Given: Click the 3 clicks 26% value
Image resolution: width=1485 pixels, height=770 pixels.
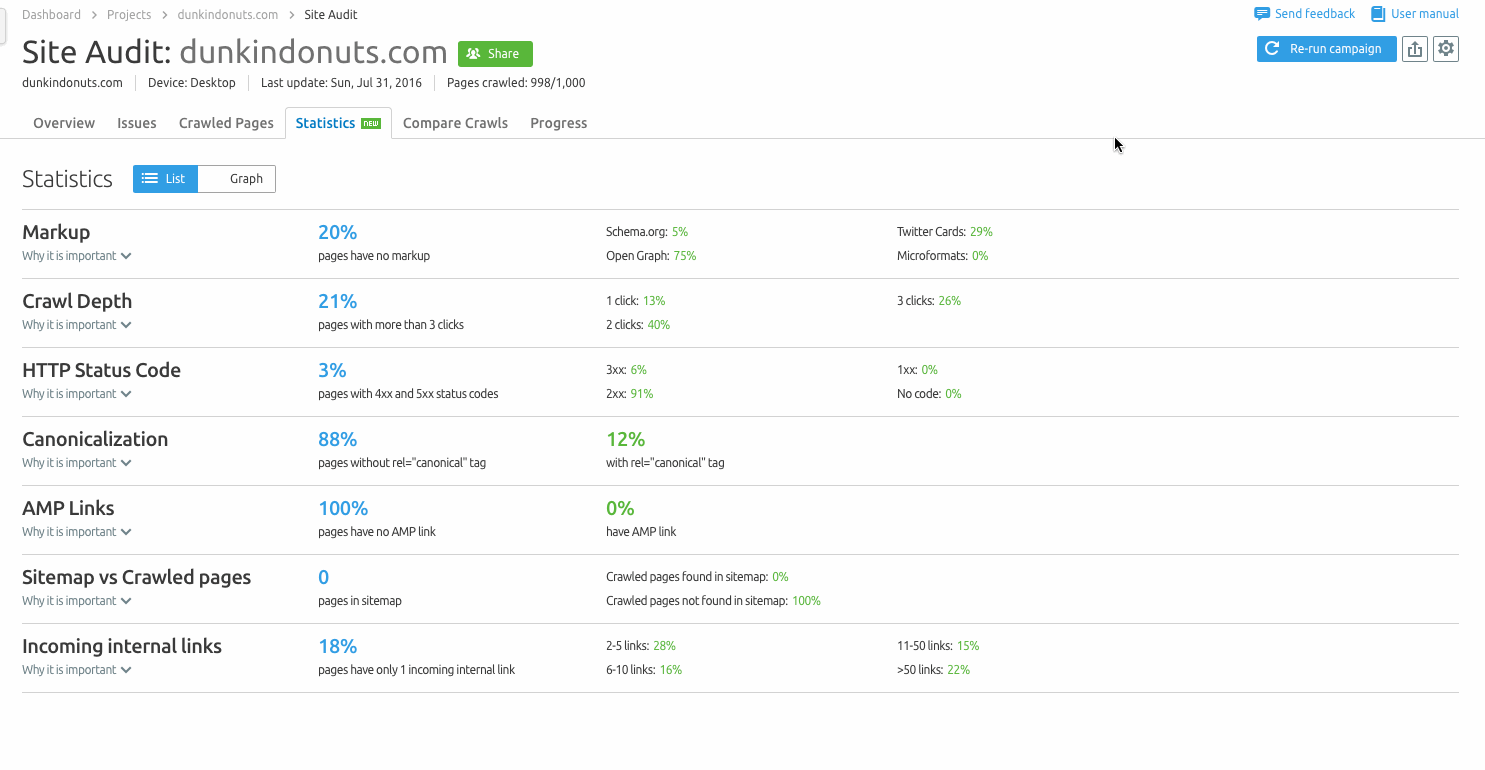Looking at the screenshot, I should pyautogui.click(x=950, y=301).
